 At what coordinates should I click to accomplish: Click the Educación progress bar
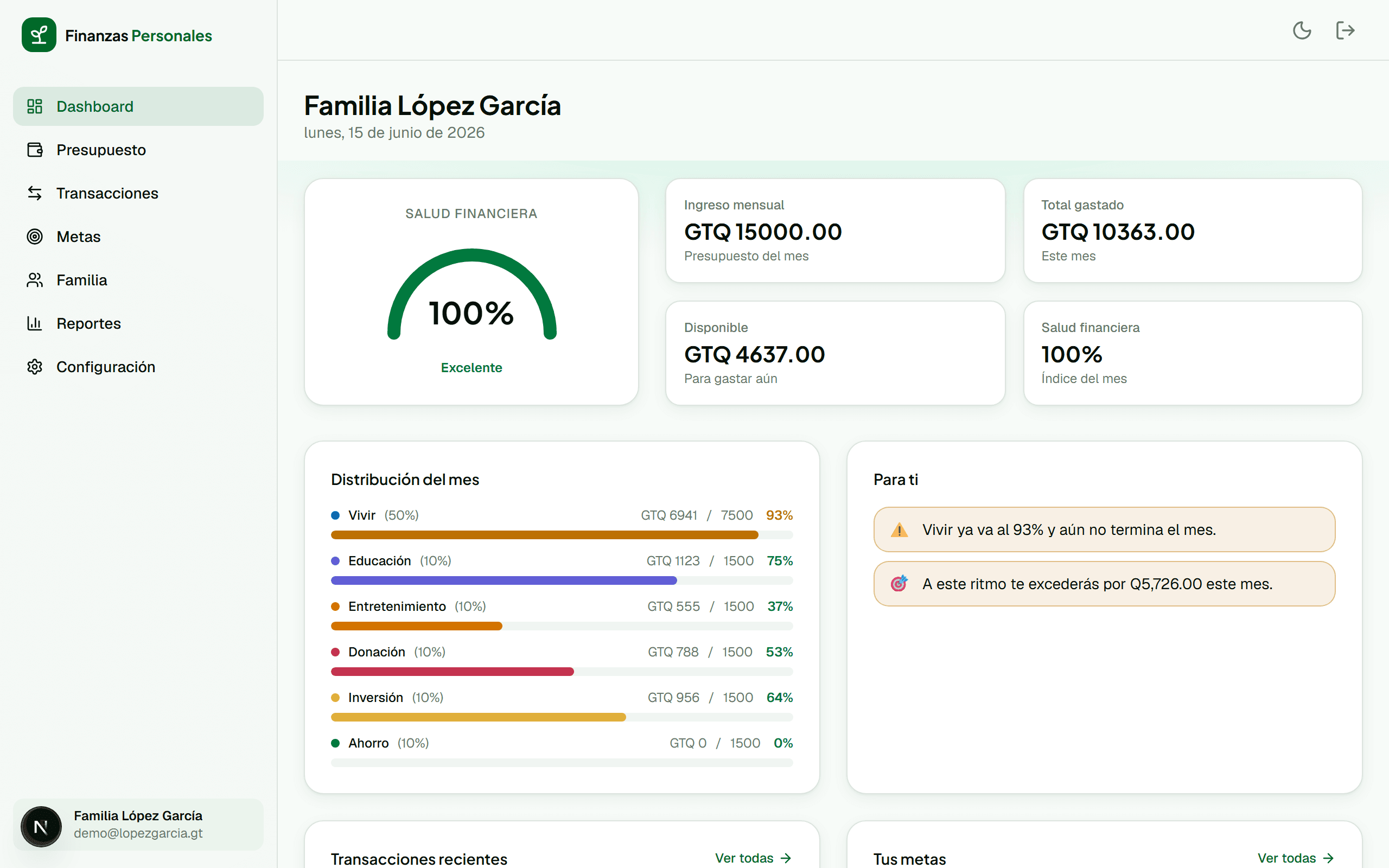pos(562,580)
